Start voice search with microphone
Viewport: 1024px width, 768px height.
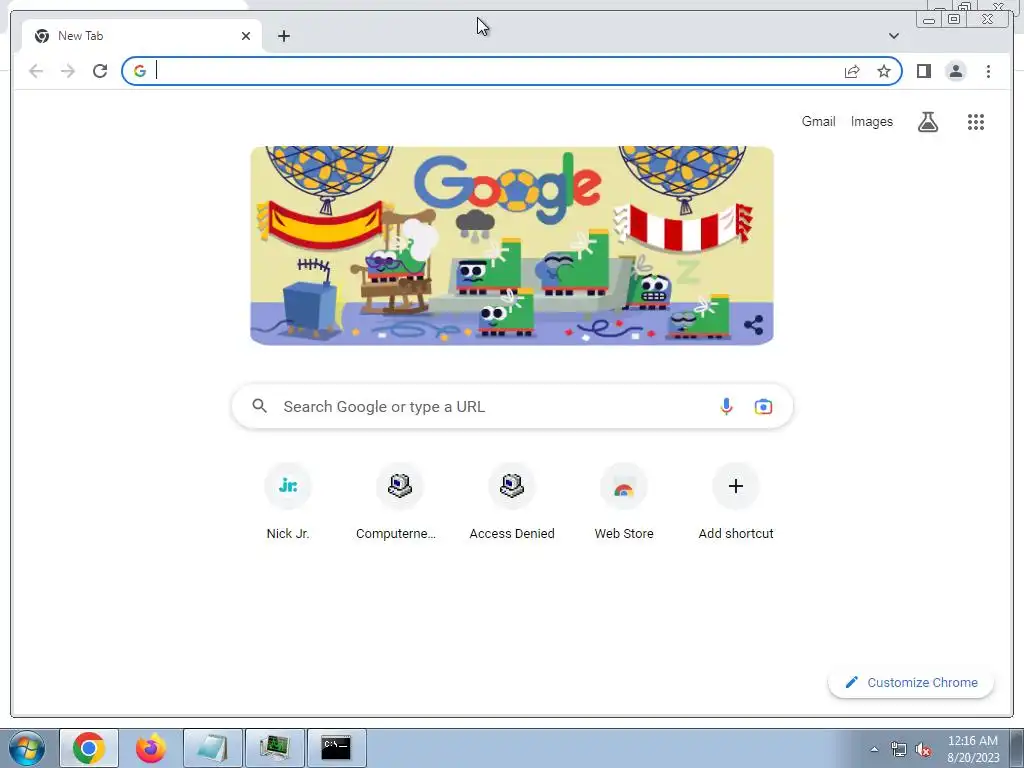[726, 406]
